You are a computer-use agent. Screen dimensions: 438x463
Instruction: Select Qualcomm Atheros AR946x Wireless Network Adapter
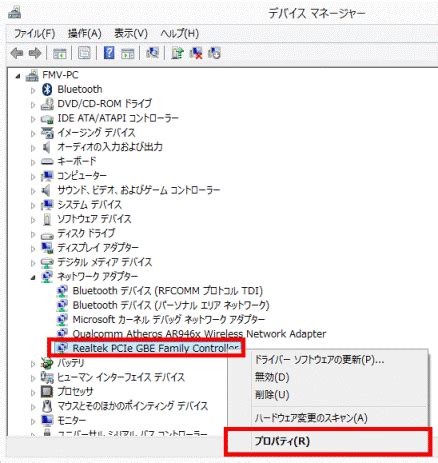coord(199,334)
